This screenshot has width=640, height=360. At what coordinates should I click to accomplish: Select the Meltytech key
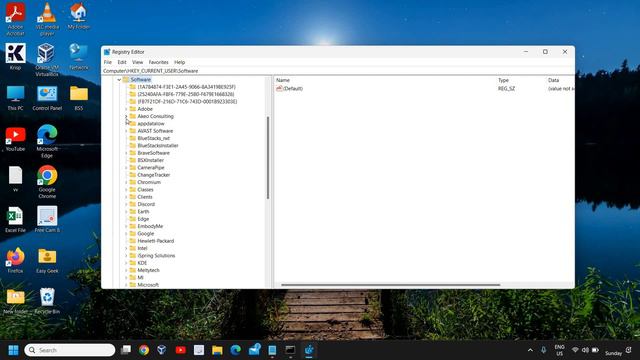(x=149, y=271)
